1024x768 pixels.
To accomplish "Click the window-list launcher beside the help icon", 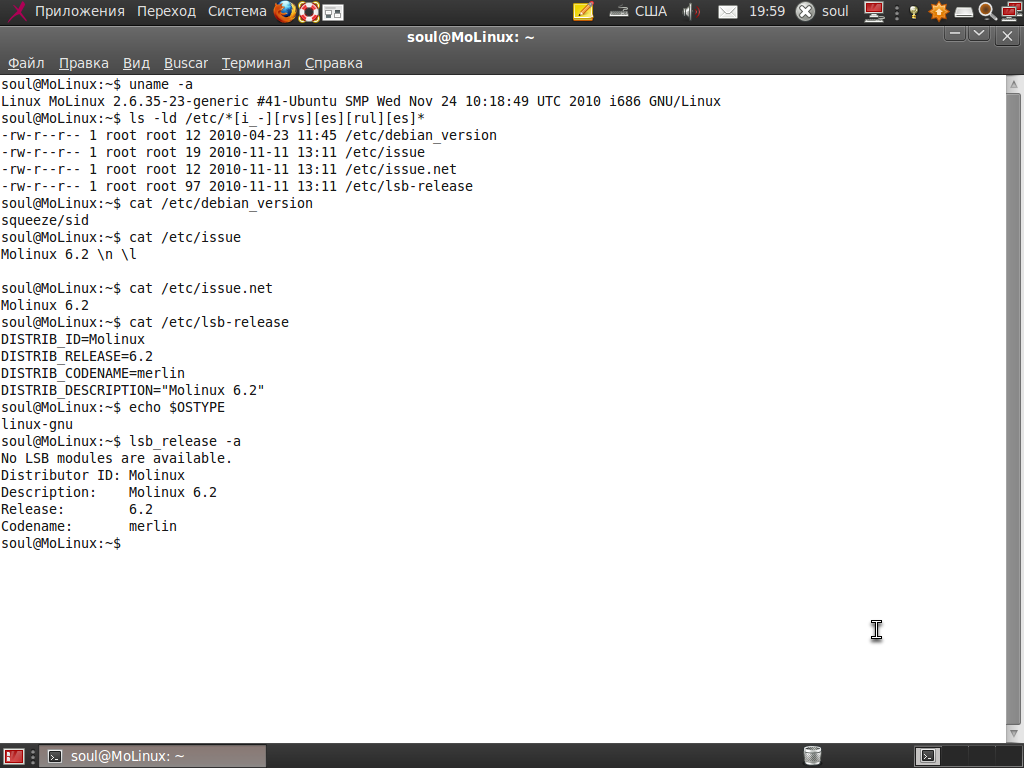I will [333, 12].
